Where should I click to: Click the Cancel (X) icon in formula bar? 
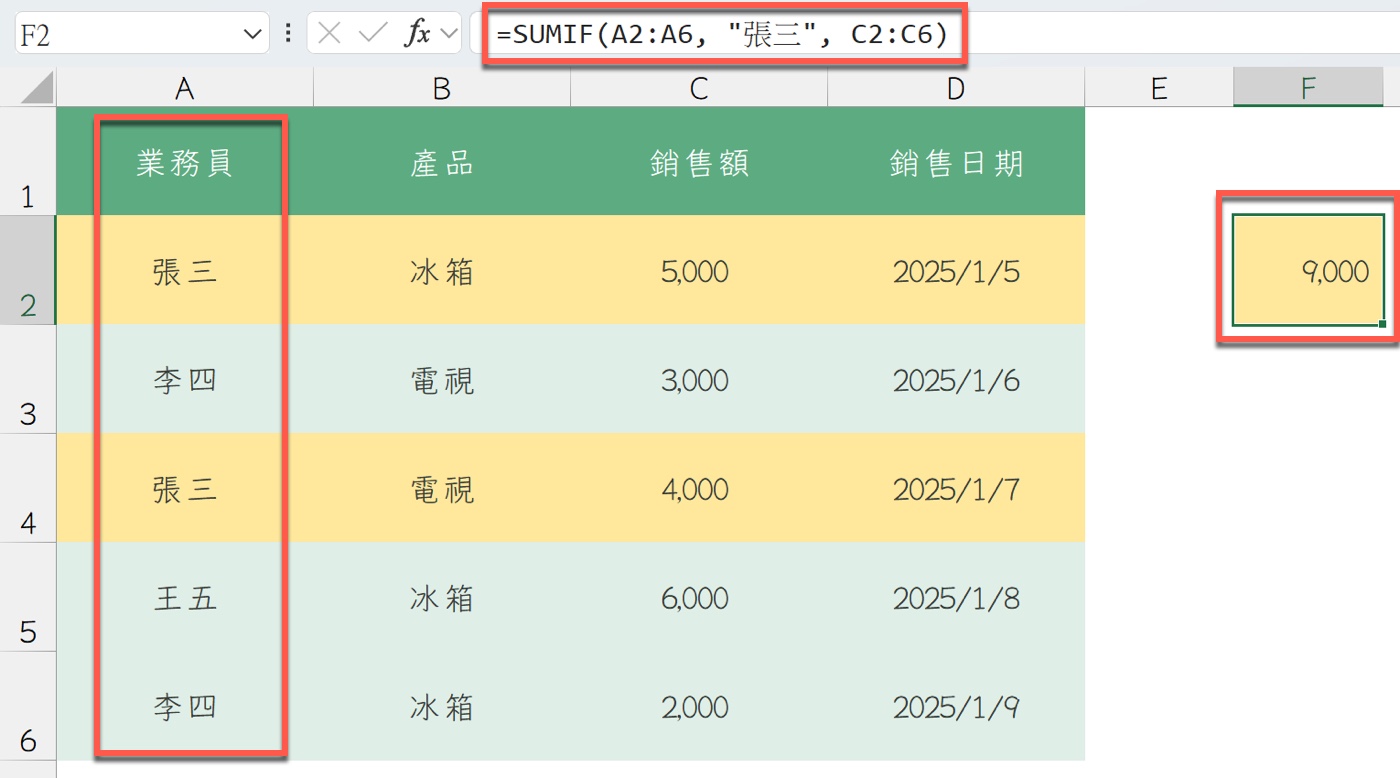pos(329,34)
